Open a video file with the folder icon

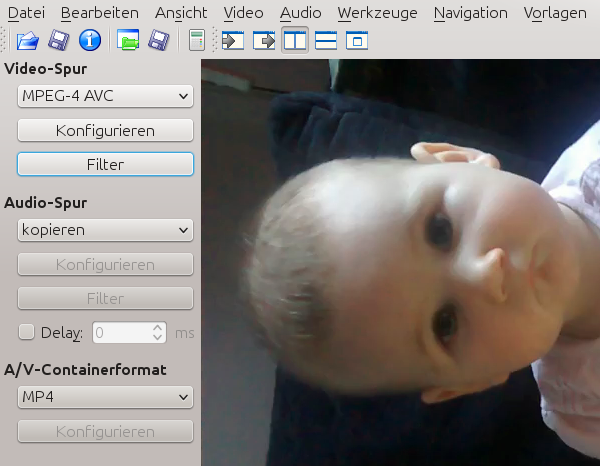pos(28,40)
